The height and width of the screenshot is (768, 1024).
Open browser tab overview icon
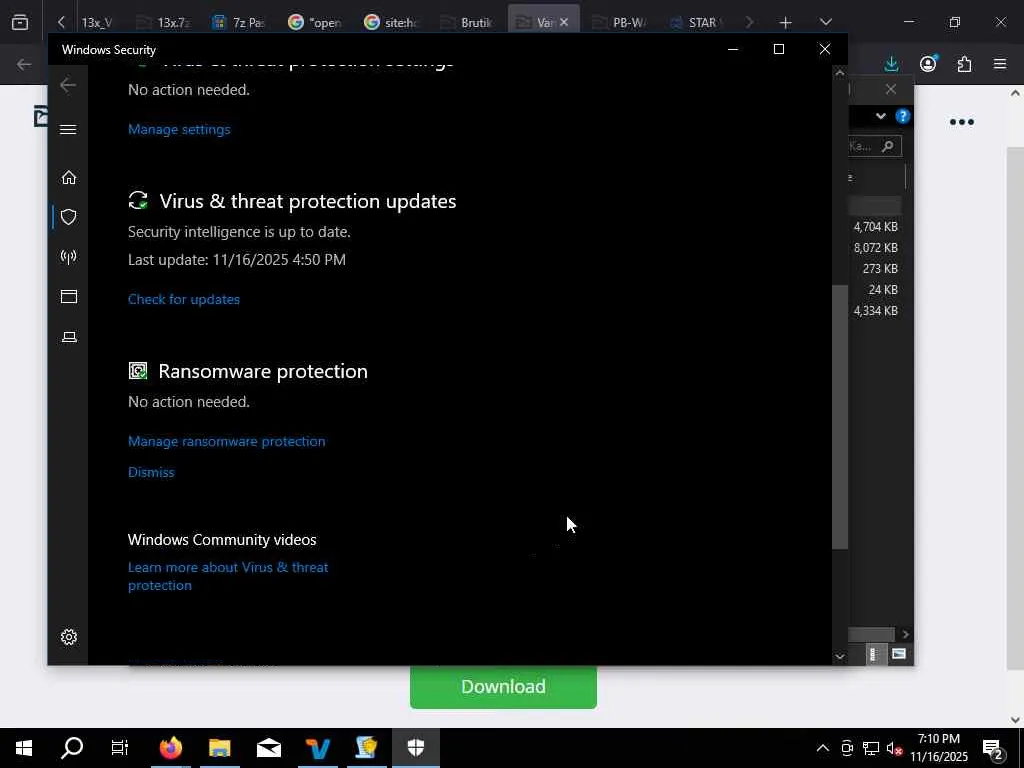pos(20,22)
